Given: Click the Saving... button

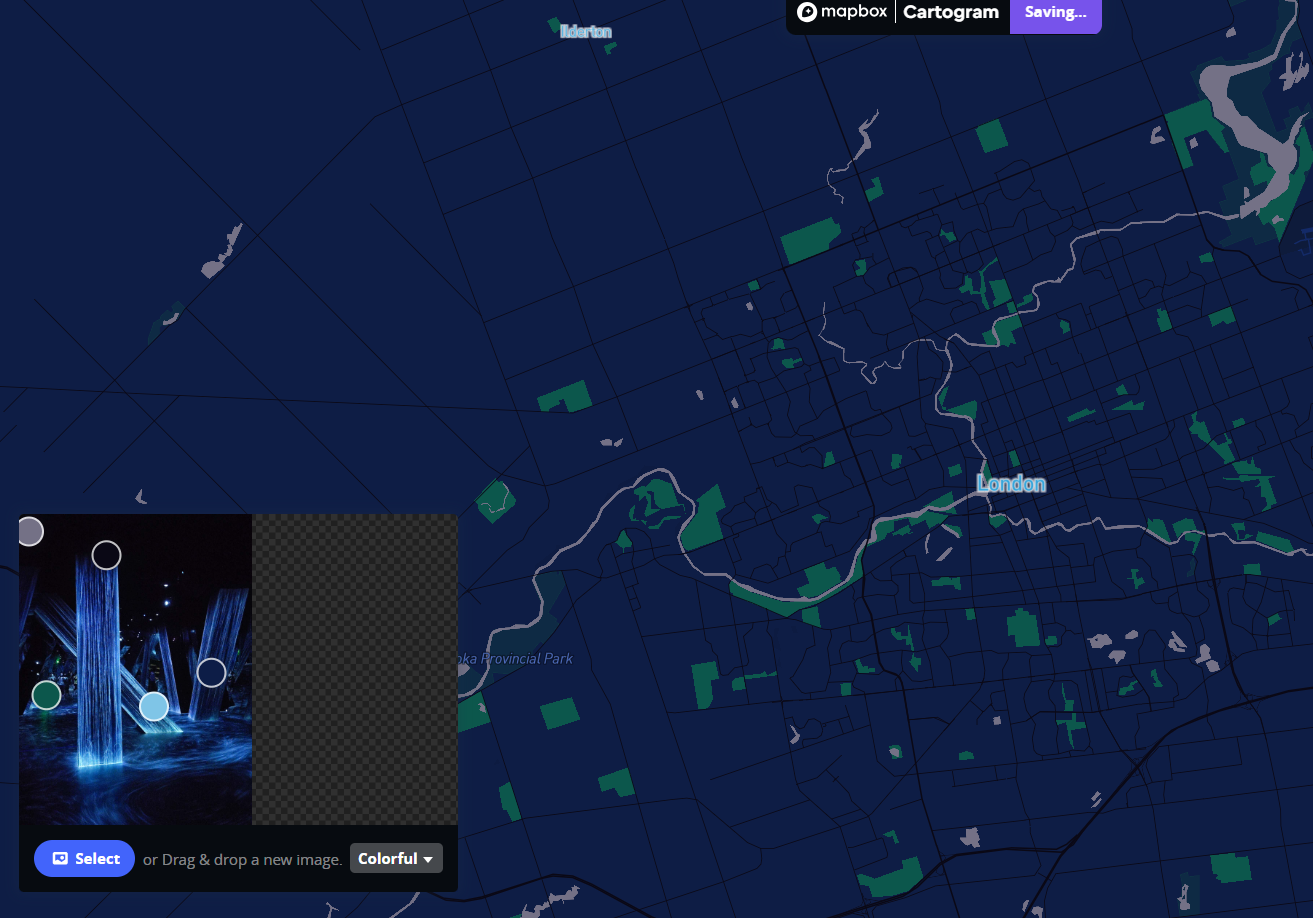Looking at the screenshot, I should 1055,12.
